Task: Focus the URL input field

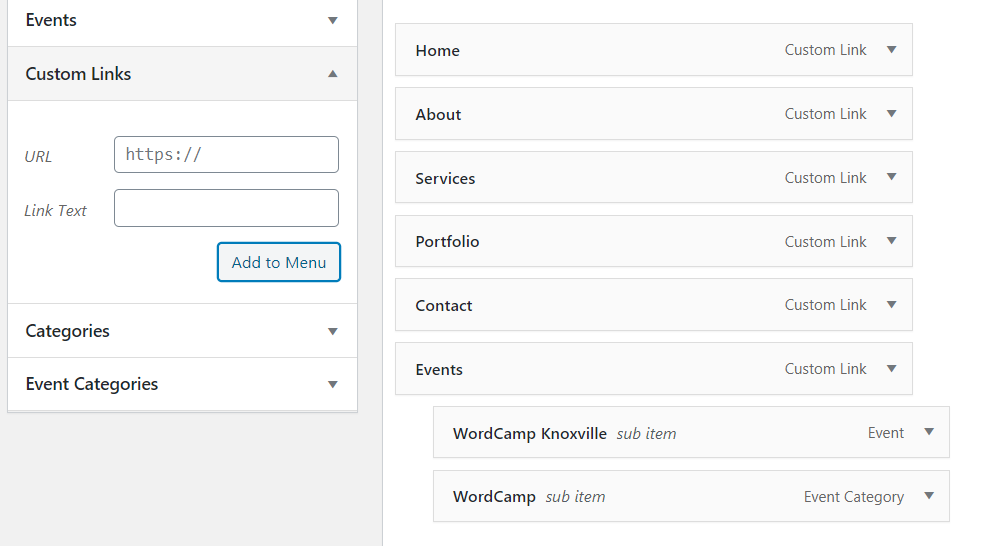Action: pyautogui.click(x=226, y=155)
